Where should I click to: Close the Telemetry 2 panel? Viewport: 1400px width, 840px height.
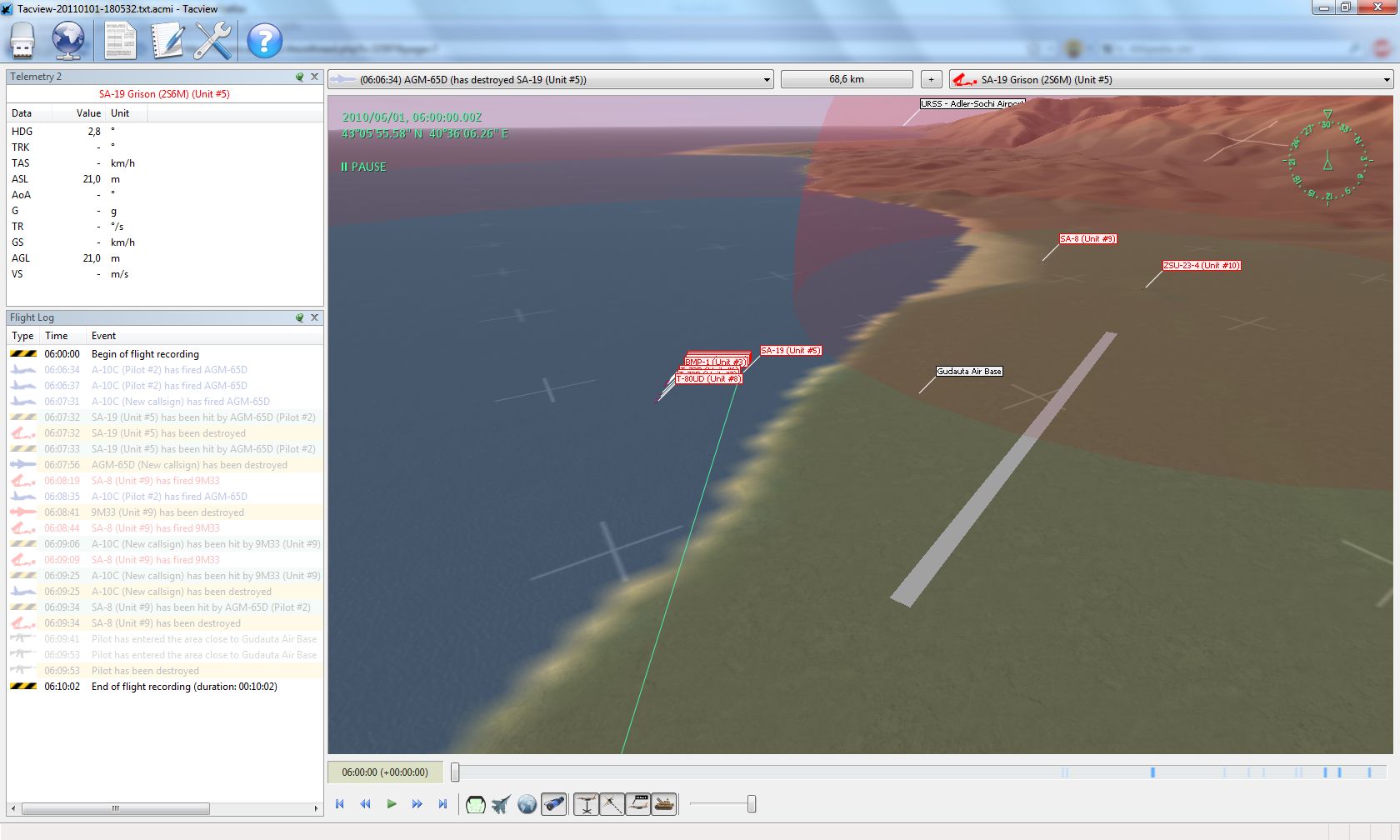click(315, 77)
